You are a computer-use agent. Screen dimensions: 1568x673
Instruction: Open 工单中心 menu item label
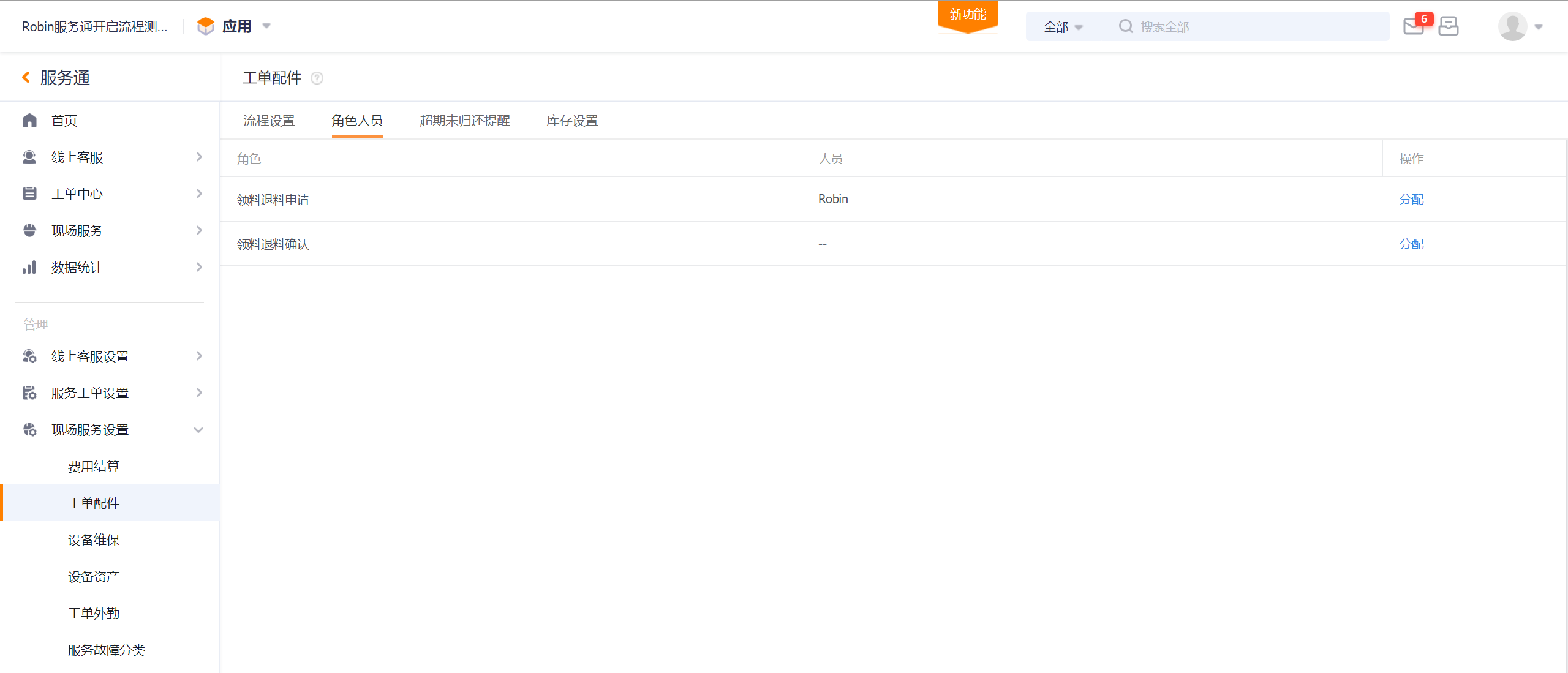[x=77, y=194]
